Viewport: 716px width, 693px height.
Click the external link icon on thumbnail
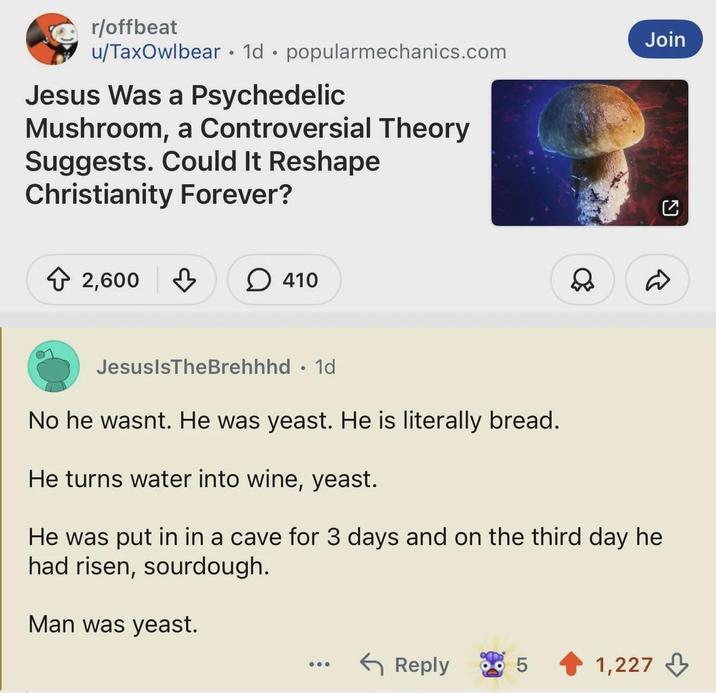point(671,208)
